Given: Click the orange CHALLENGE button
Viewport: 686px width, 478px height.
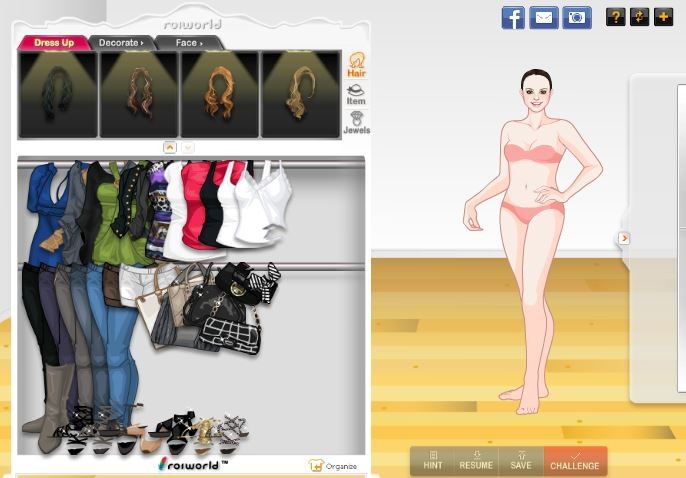Looking at the screenshot, I should [575, 461].
